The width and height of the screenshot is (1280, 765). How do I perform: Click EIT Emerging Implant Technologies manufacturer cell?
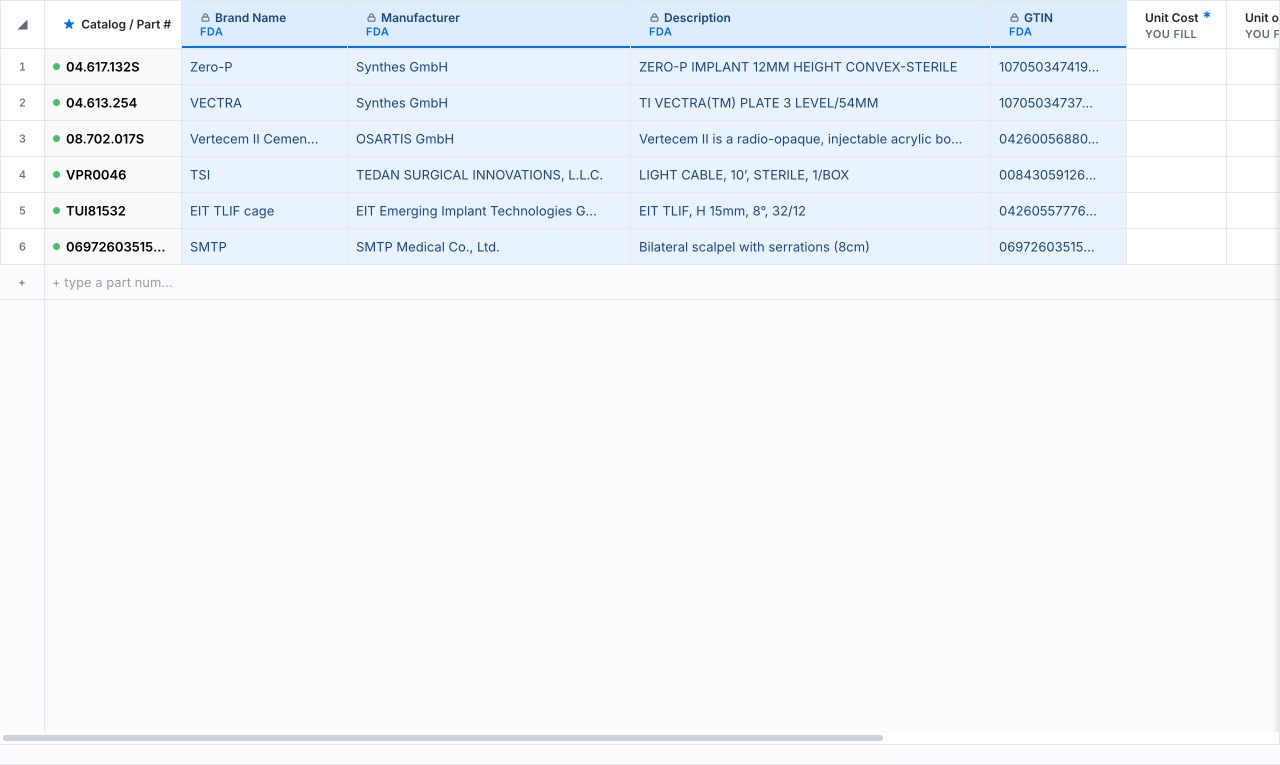tap(489, 211)
